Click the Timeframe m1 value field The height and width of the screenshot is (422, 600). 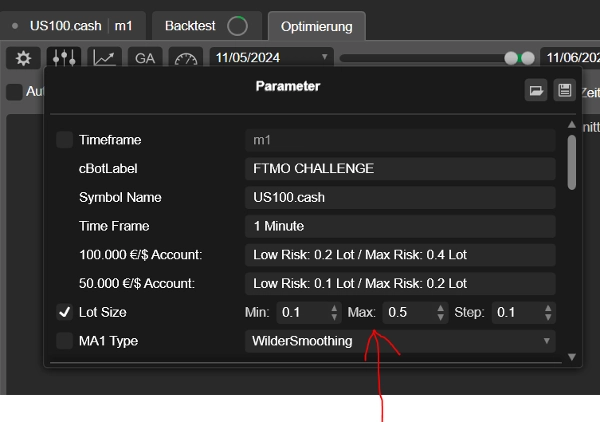pos(400,140)
